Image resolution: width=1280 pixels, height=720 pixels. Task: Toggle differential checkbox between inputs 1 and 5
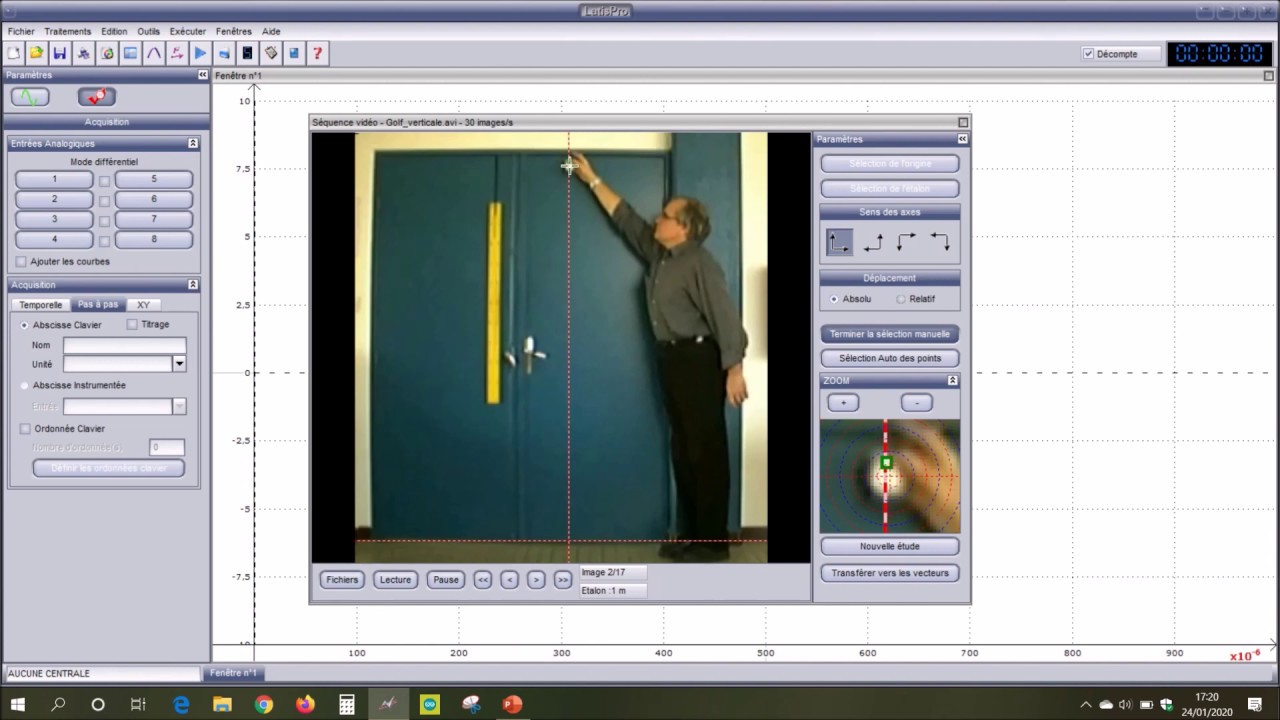coord(104,181)
